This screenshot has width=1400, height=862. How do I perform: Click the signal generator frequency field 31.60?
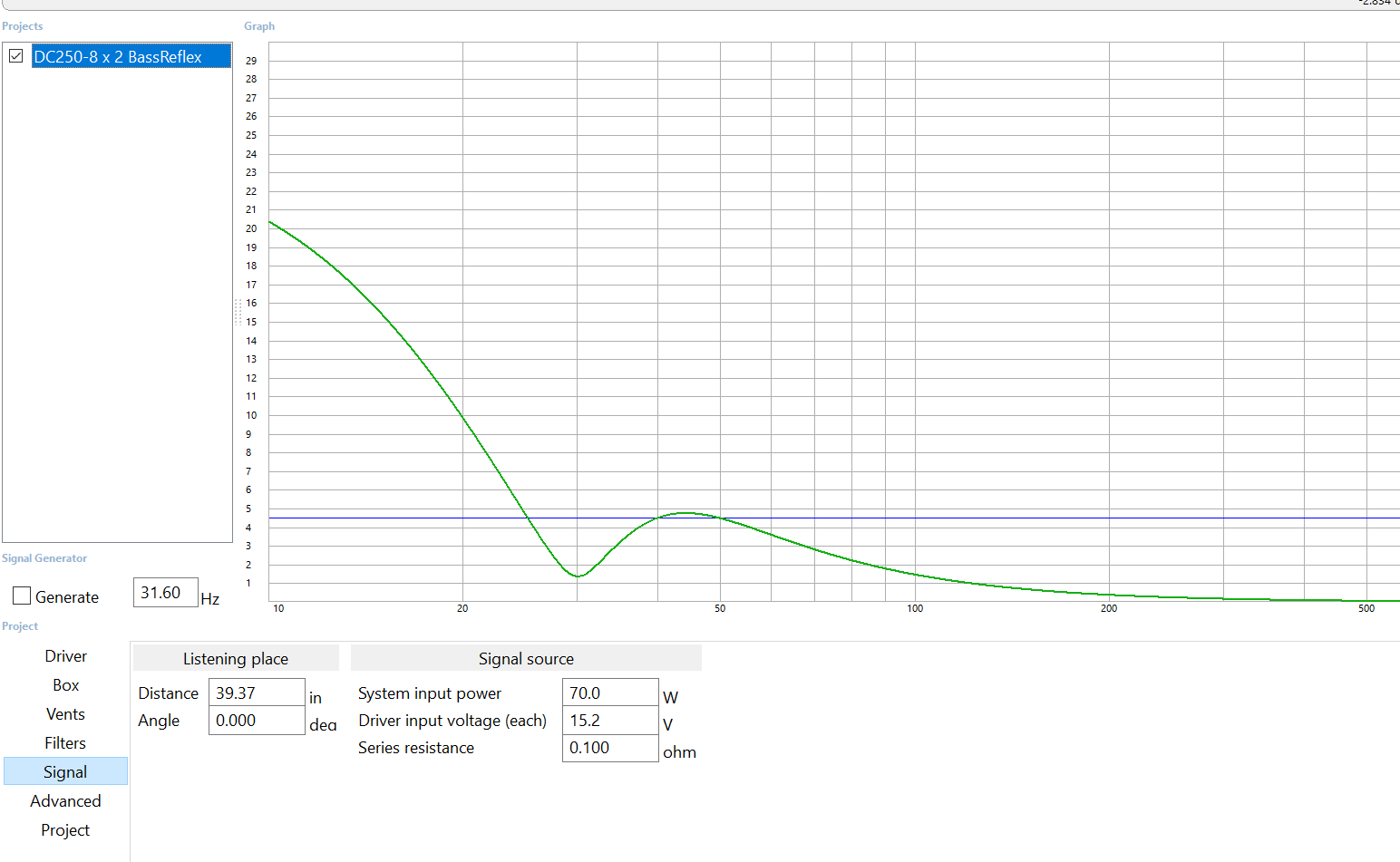click(165, 593)
